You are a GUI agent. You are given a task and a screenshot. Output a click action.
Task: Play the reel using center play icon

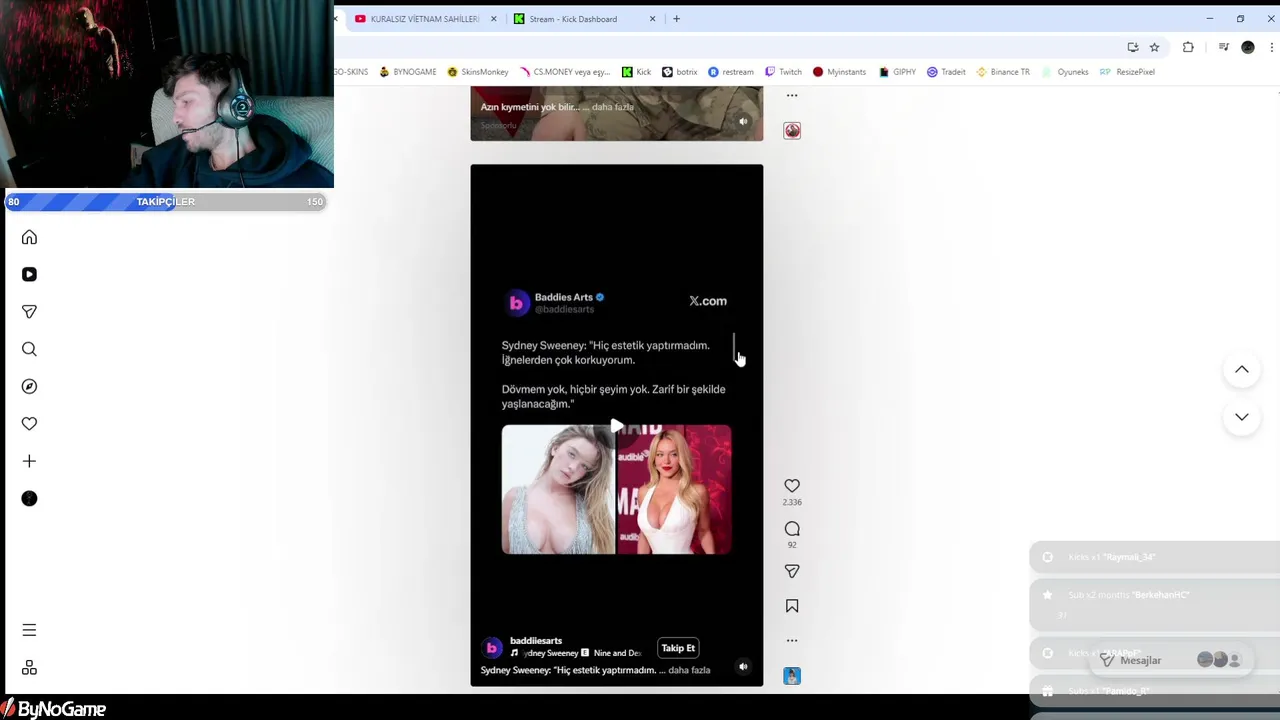[617, 426]
